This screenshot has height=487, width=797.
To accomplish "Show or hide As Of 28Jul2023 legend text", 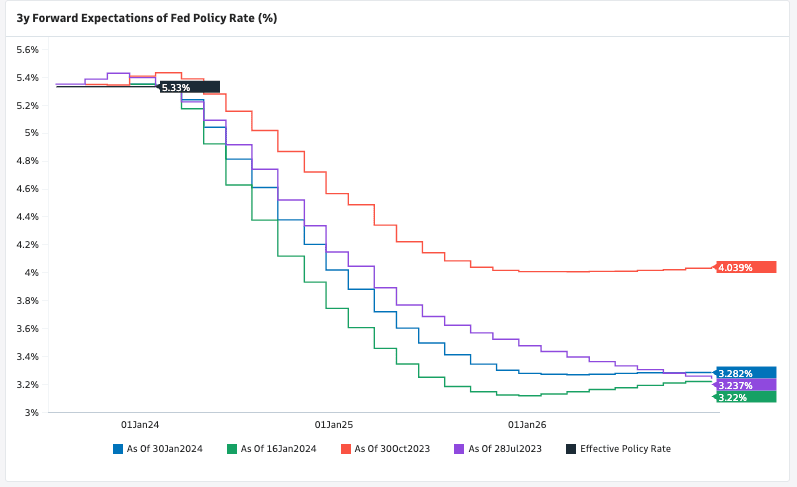I will click(505, 449).
